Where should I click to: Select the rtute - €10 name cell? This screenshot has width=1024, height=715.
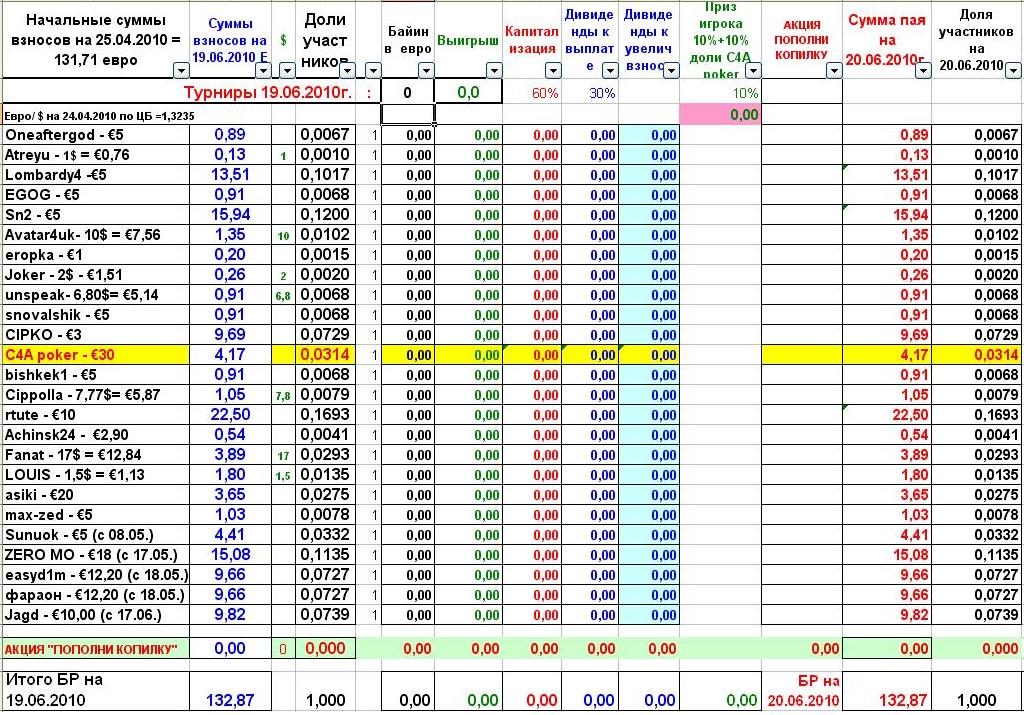(95, 415)
